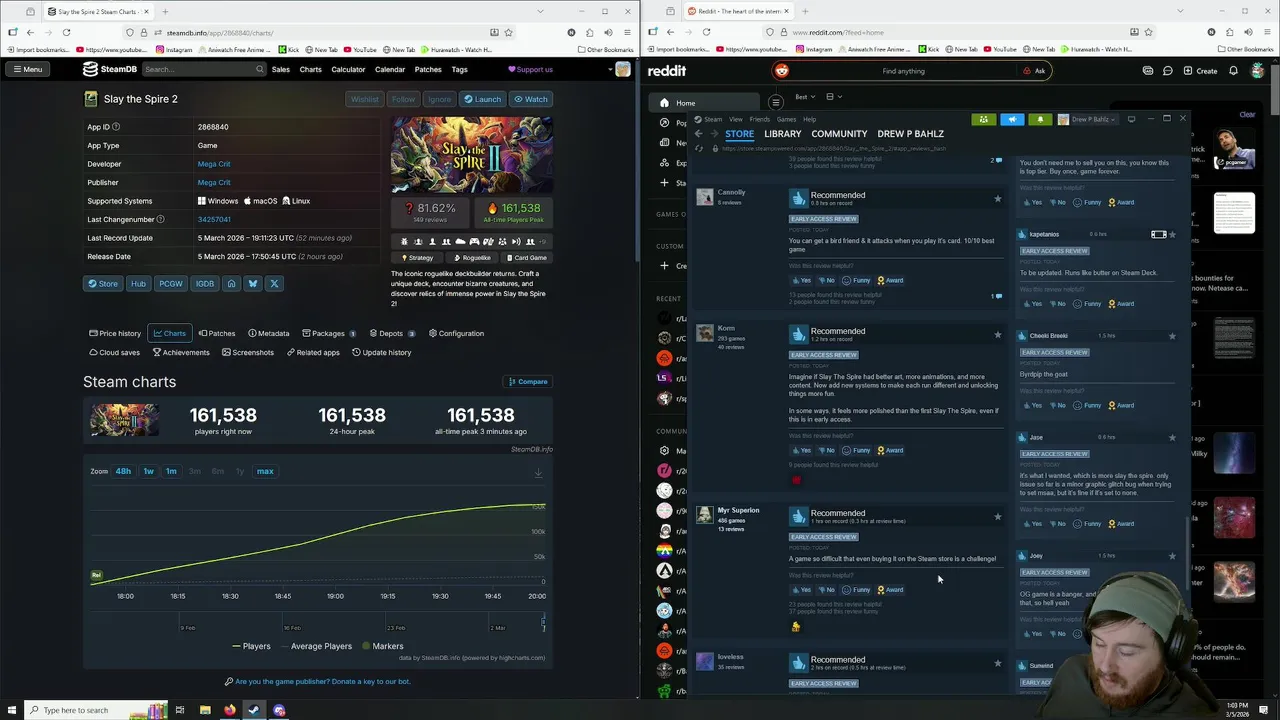Click the homepage house icon button
The width and height of the screenshot is (1280, 720).
pyautogui.click(x=231, y=283)
